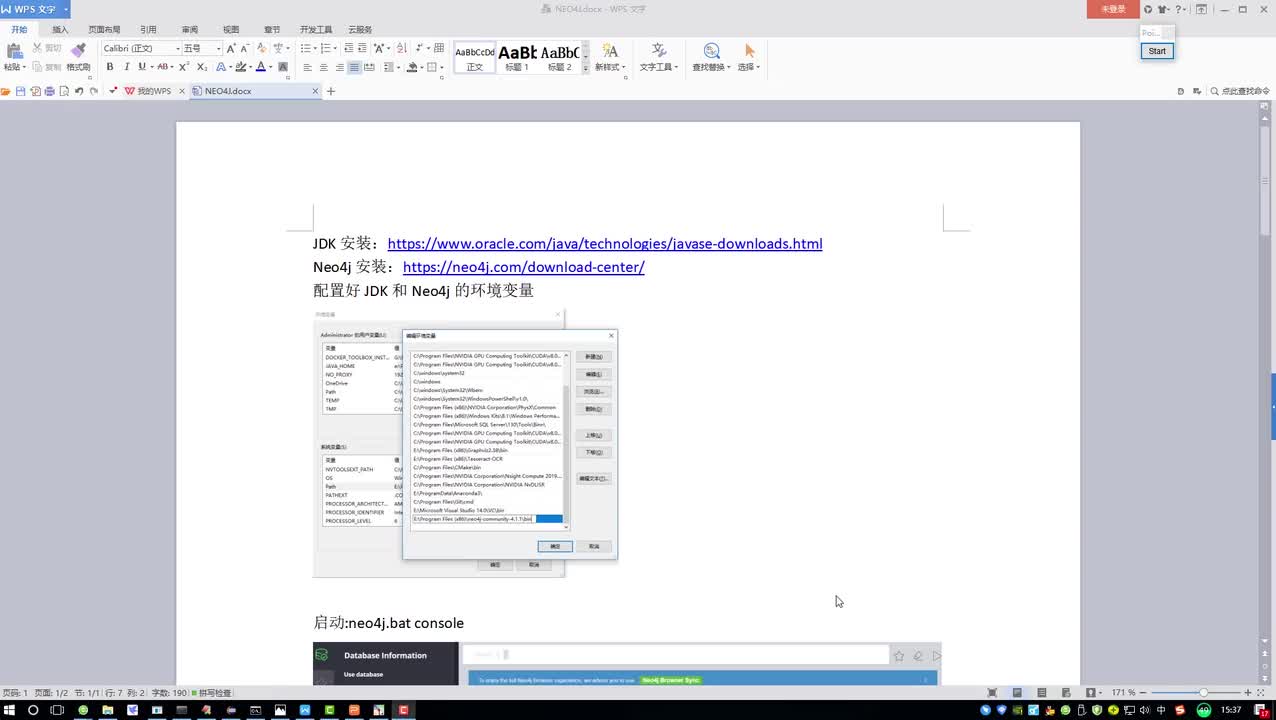Viewport: 1276px width, 720px height.
Task: Click the environment variables screenshot image
Action: click(465, 443)
